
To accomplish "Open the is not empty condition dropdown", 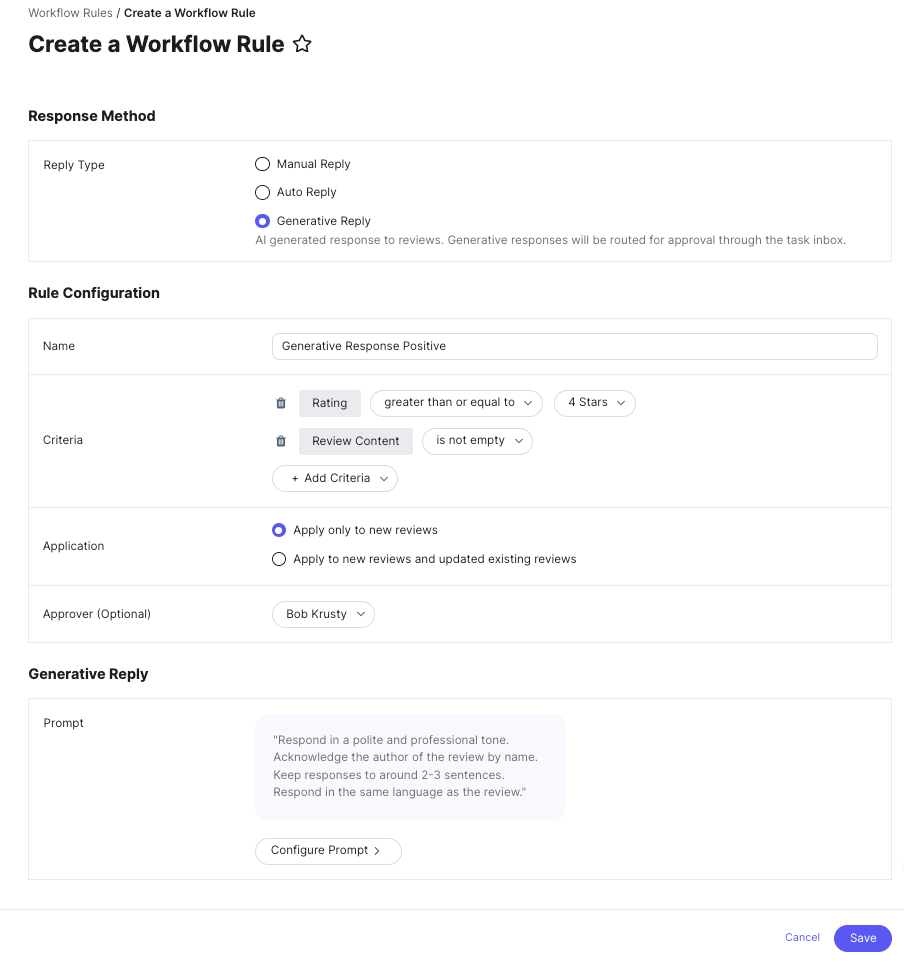I will click(477, 441).
